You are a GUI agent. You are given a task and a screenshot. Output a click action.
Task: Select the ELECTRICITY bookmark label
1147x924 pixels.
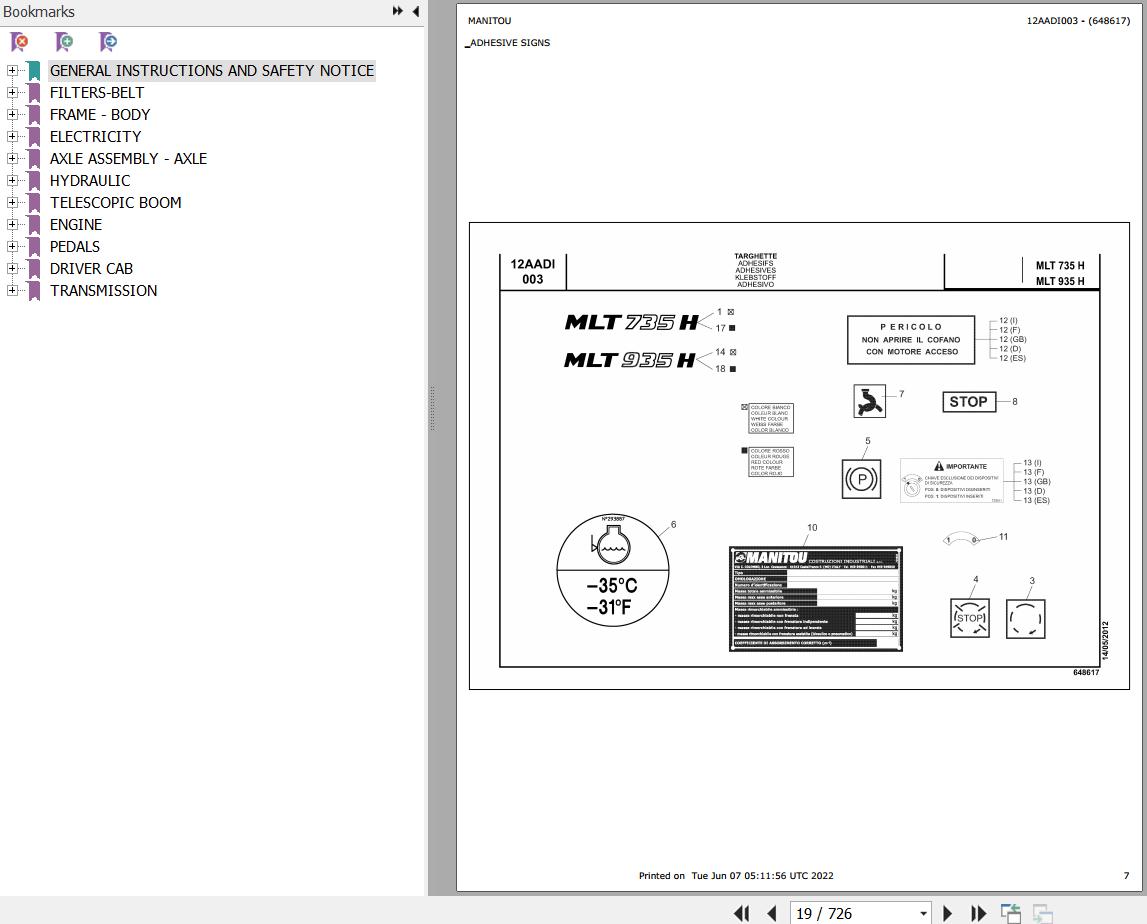[x=95, y=137]
